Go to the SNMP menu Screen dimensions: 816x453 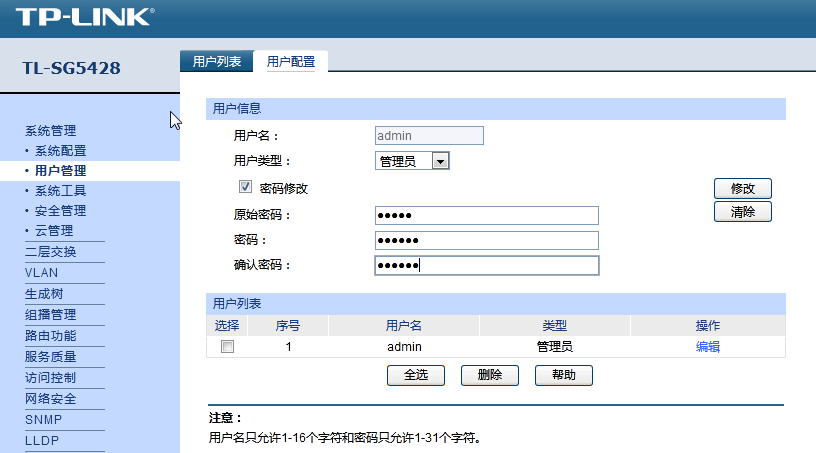[43, 420]
